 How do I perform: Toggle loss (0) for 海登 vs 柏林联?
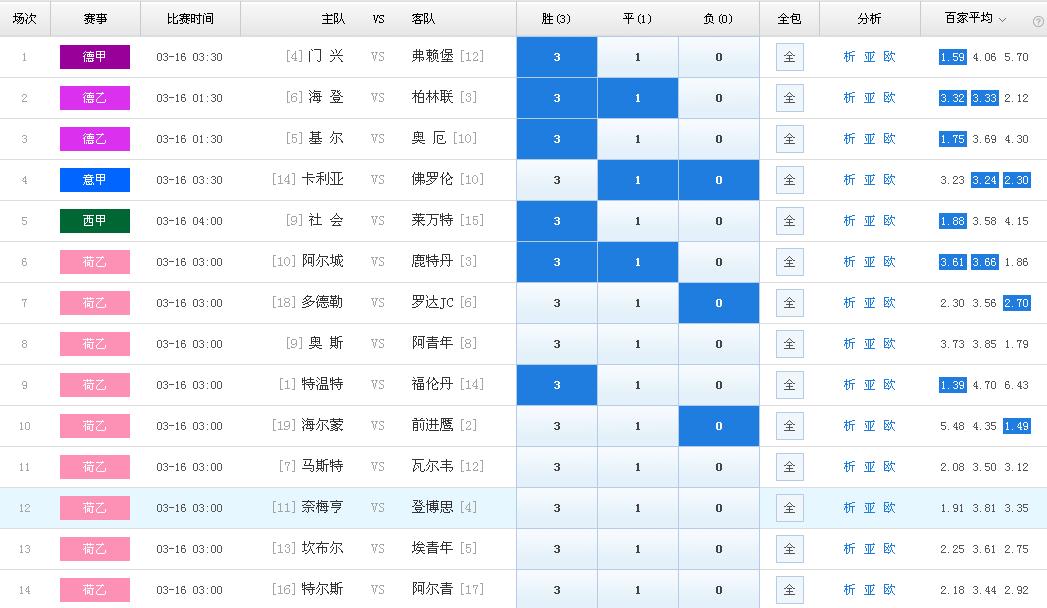[x=718, y=98]
